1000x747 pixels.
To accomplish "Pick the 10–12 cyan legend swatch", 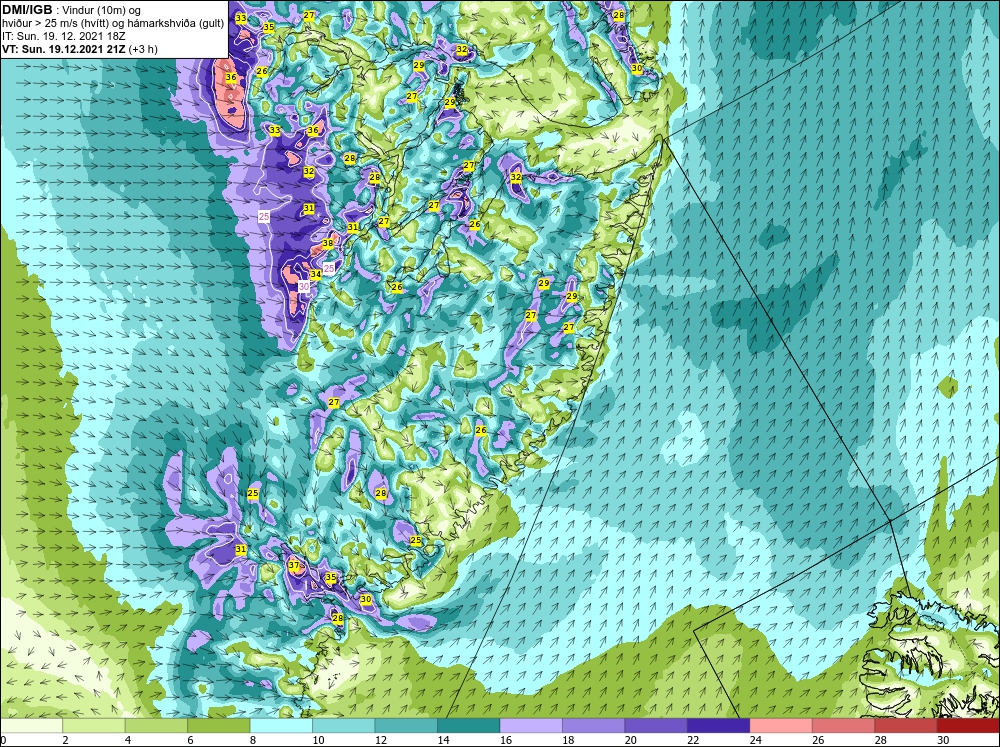I will (344, 725).
